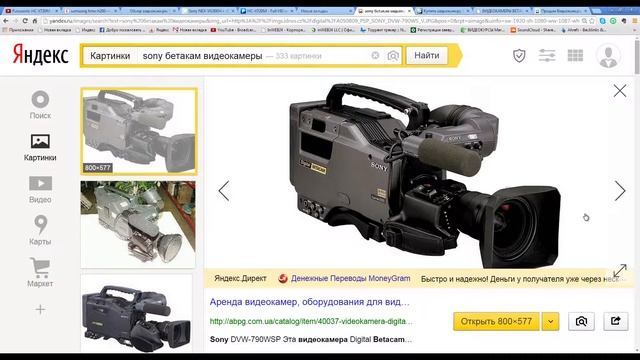Go to Поиск in the sidebar
This screenshot has width=640, height=360.
coord(40,105)
